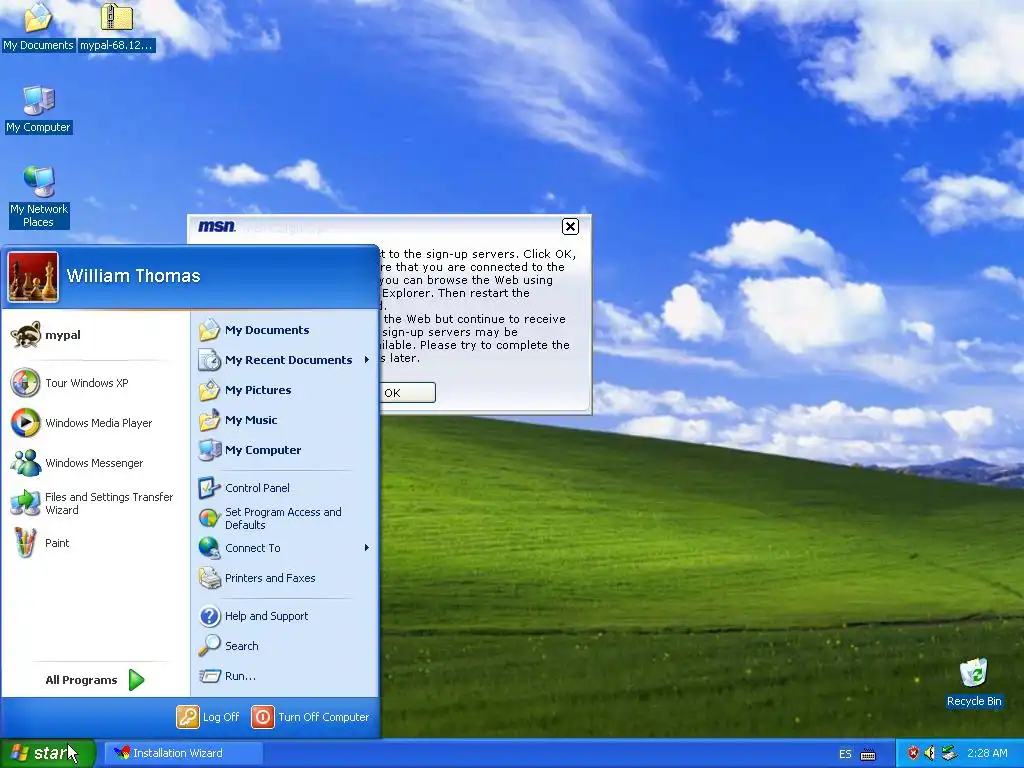Viewport: 1024px width, 768px height.
Task: Open mypal-68.12 zip file on desktop
Action: tap(116, 26)
